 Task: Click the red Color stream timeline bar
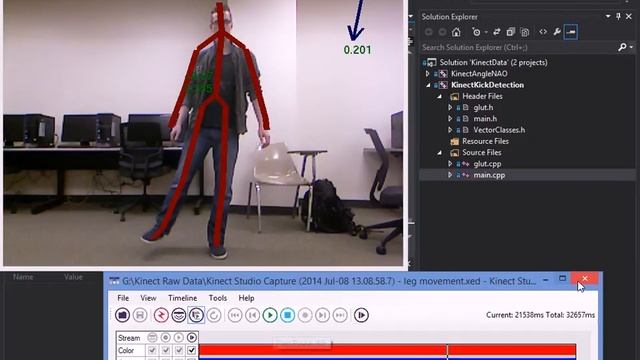point(387,350)
